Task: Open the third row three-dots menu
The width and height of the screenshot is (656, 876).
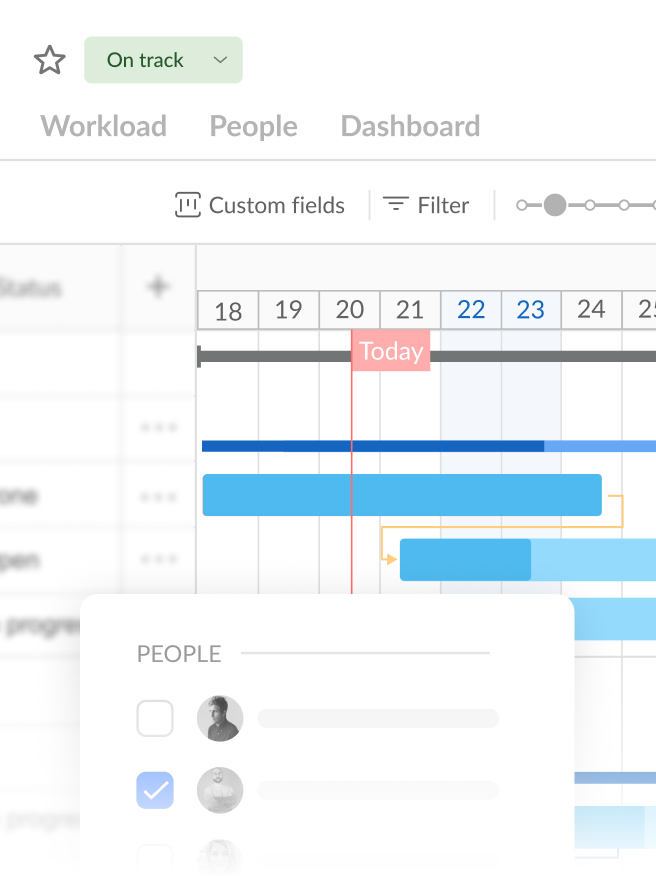Action: click(158, 560)
